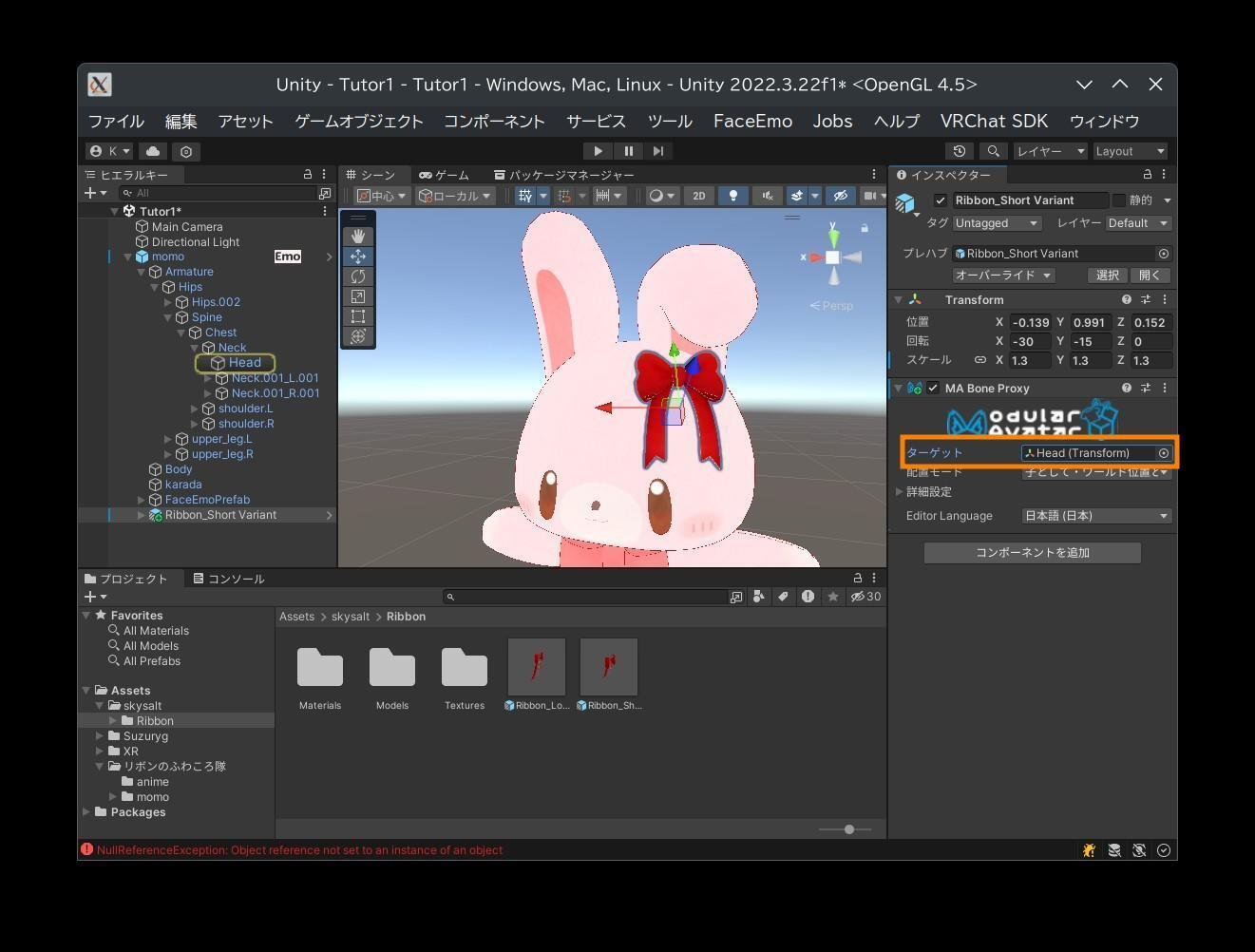The height and width of the screenshot is (952, 1255).
Task: Activate the Hand view tool
Action: pos(358,236)
